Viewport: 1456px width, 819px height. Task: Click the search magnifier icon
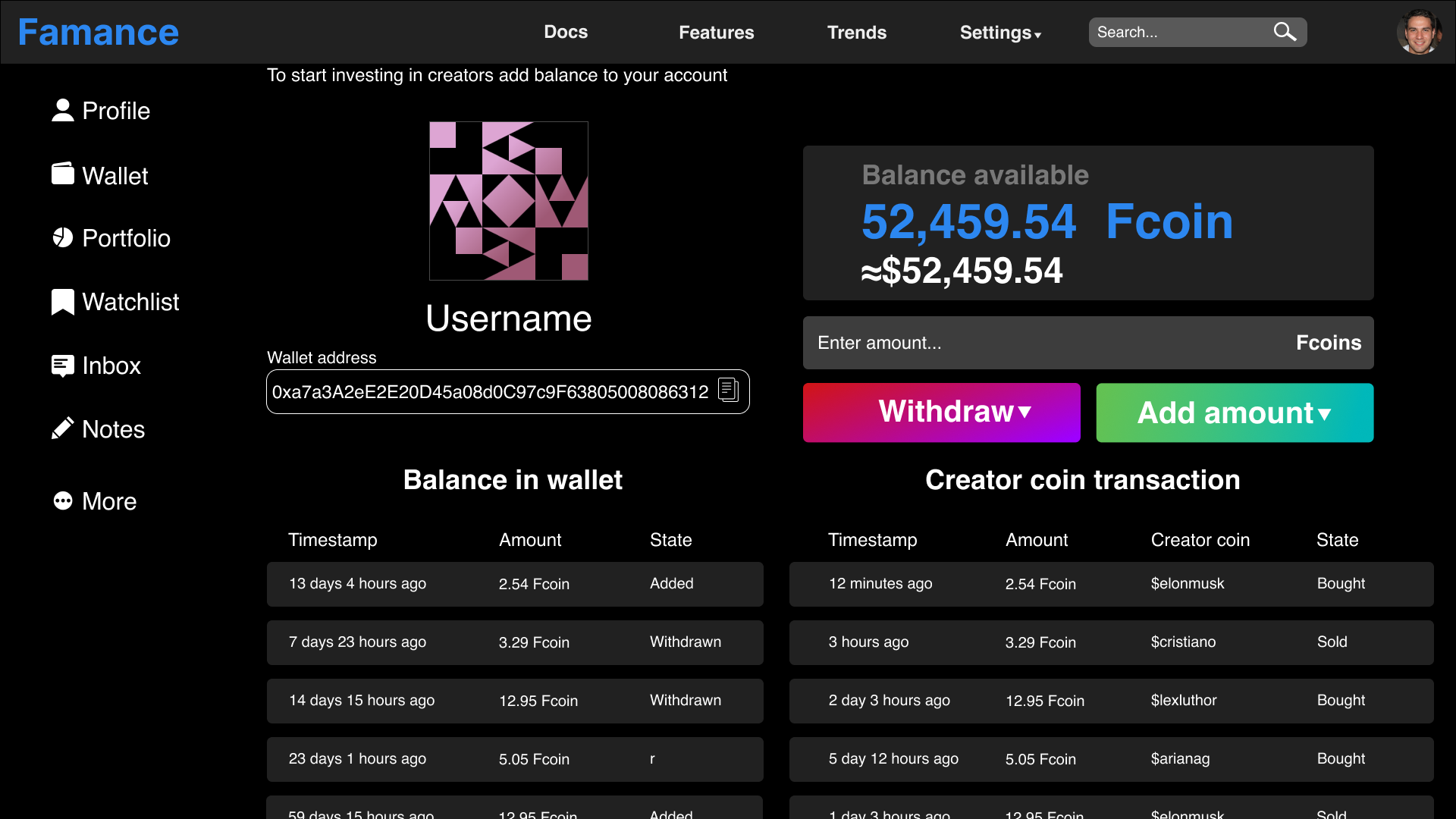[1284, 32]
